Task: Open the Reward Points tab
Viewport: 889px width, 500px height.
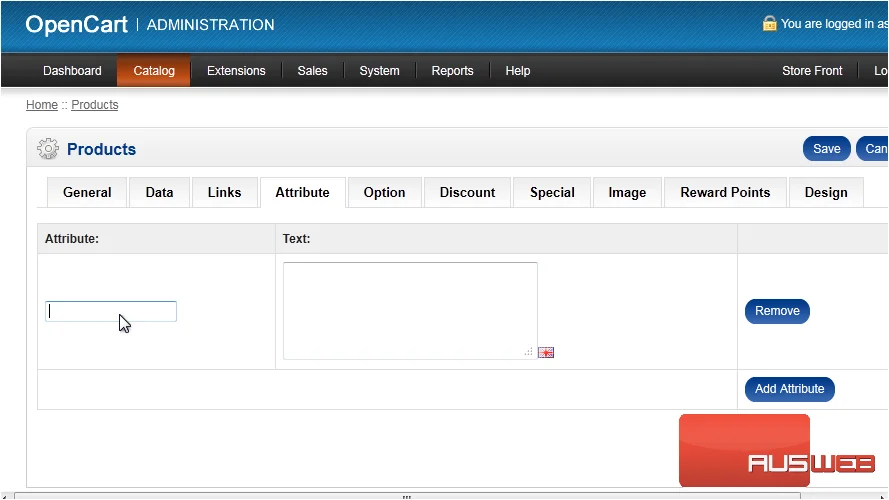Action: click(725, 193)
